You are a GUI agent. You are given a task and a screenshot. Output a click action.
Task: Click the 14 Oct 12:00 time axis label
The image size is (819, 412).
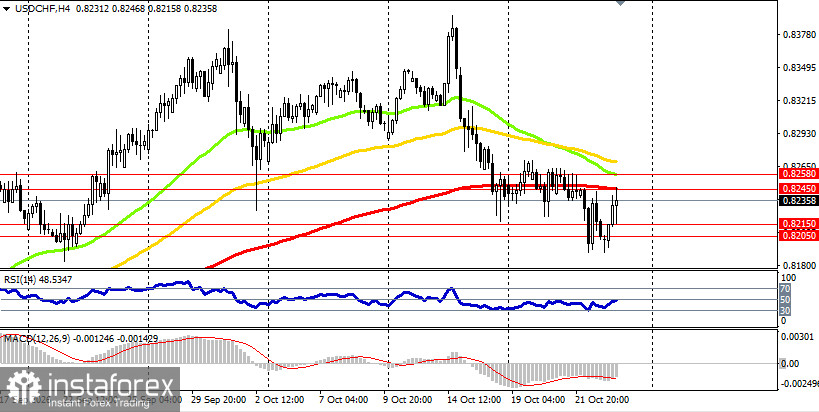(x=474, y=400)
